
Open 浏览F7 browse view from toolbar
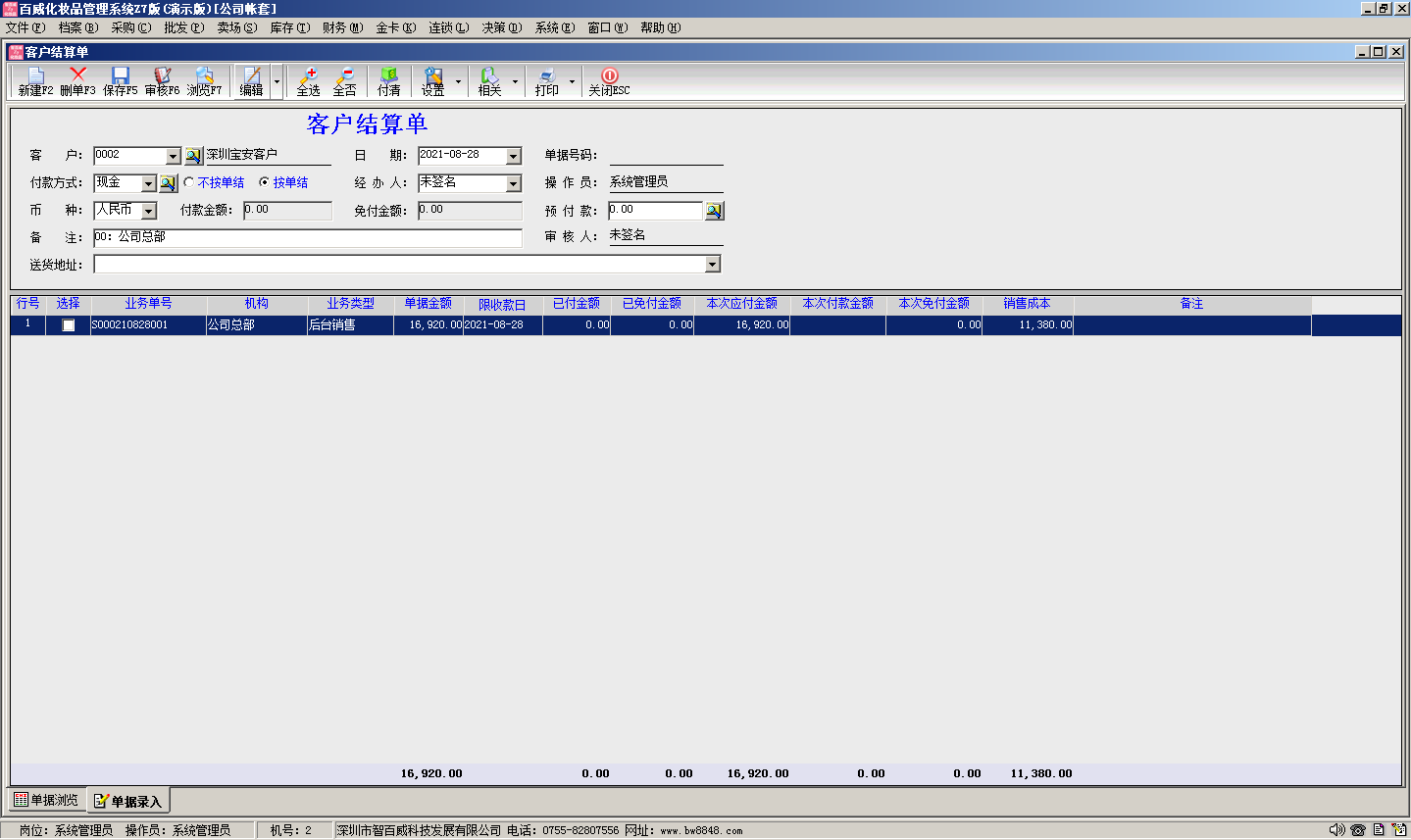[204, 81]
